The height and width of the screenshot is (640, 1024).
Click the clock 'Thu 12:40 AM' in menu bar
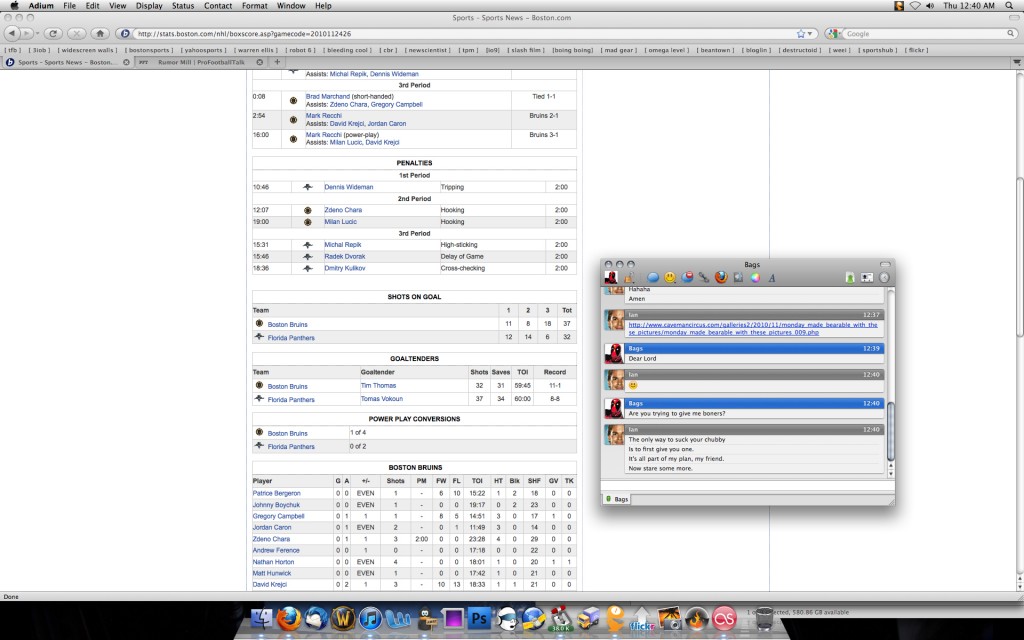click(968, 5)
